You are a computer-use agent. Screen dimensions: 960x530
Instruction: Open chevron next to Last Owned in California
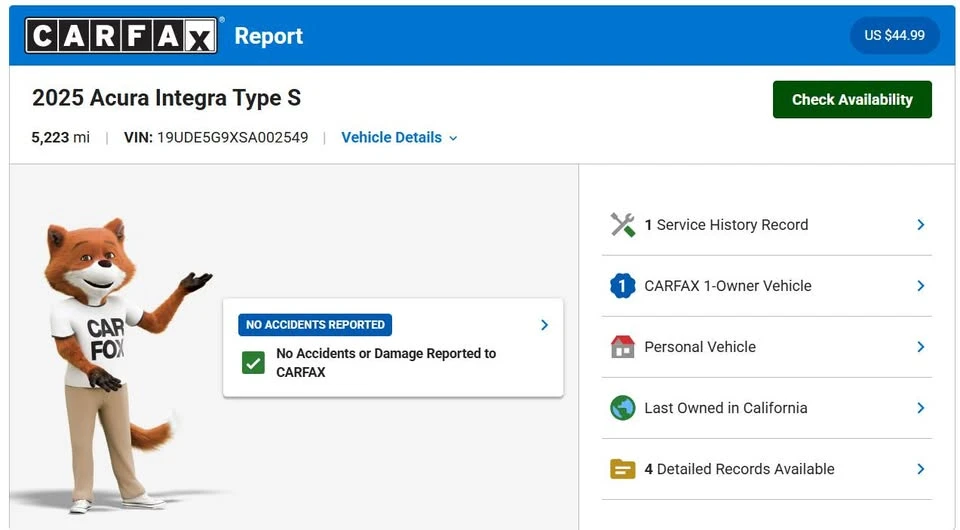pos(921,408)
